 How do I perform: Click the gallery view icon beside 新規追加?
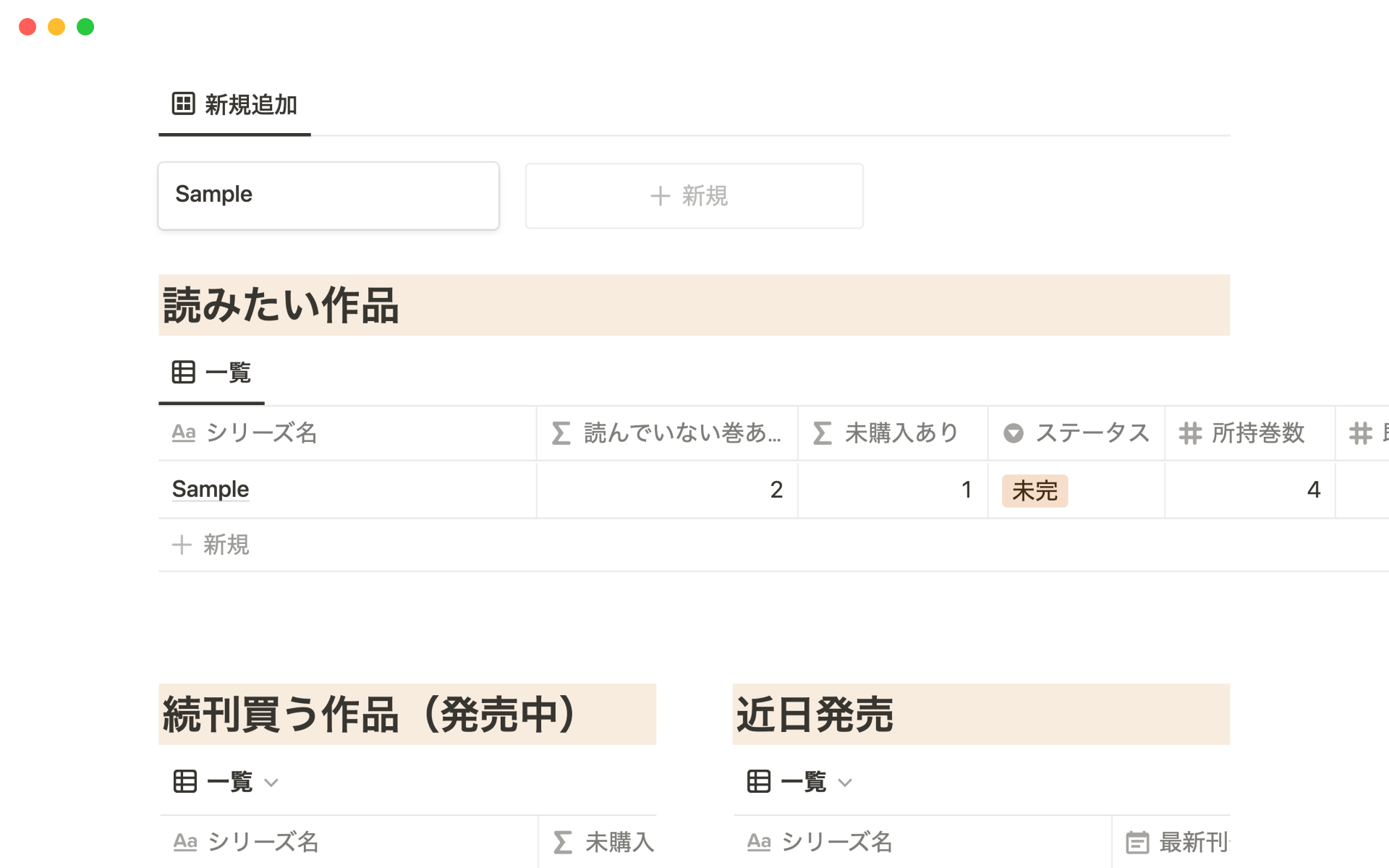tap(183, 103)
